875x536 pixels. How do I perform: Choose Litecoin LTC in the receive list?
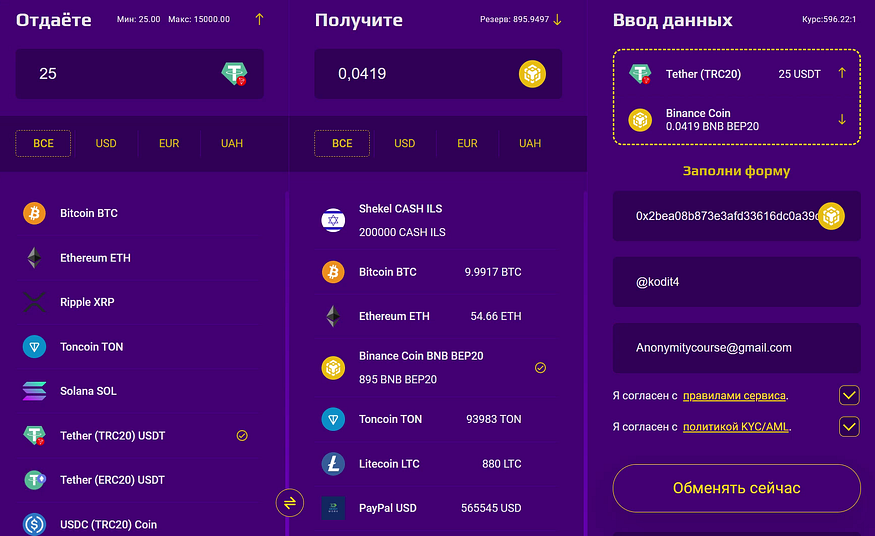click(438, 463)
